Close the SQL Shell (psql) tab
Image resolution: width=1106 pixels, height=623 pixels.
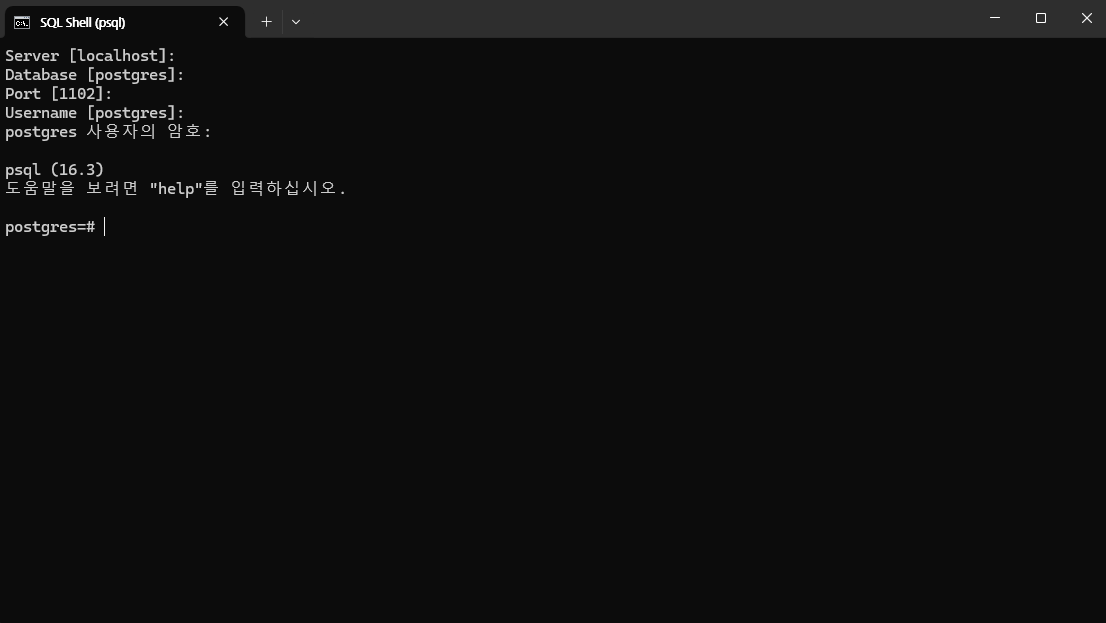click(224, 22)
